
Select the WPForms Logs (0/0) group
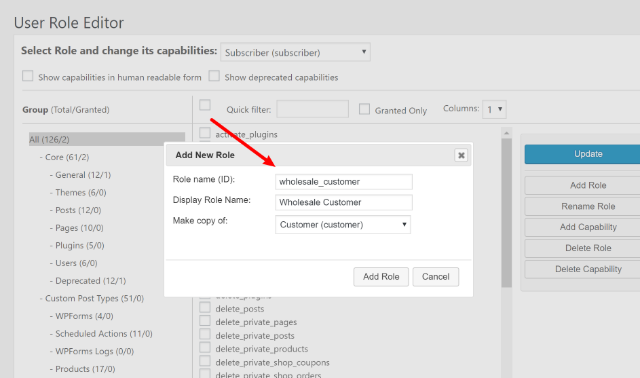point(94,351)
